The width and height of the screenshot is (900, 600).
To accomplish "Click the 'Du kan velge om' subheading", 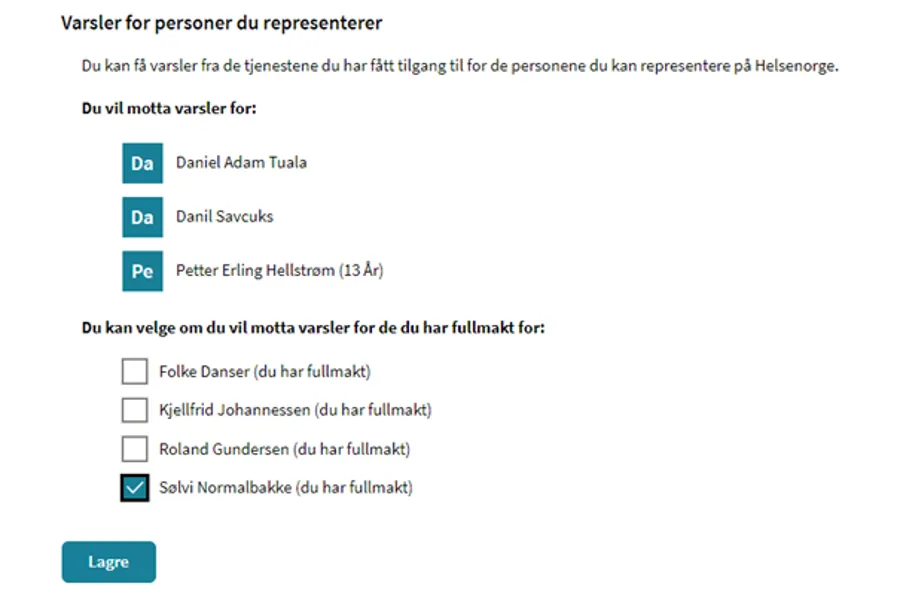I will [313, 327].
